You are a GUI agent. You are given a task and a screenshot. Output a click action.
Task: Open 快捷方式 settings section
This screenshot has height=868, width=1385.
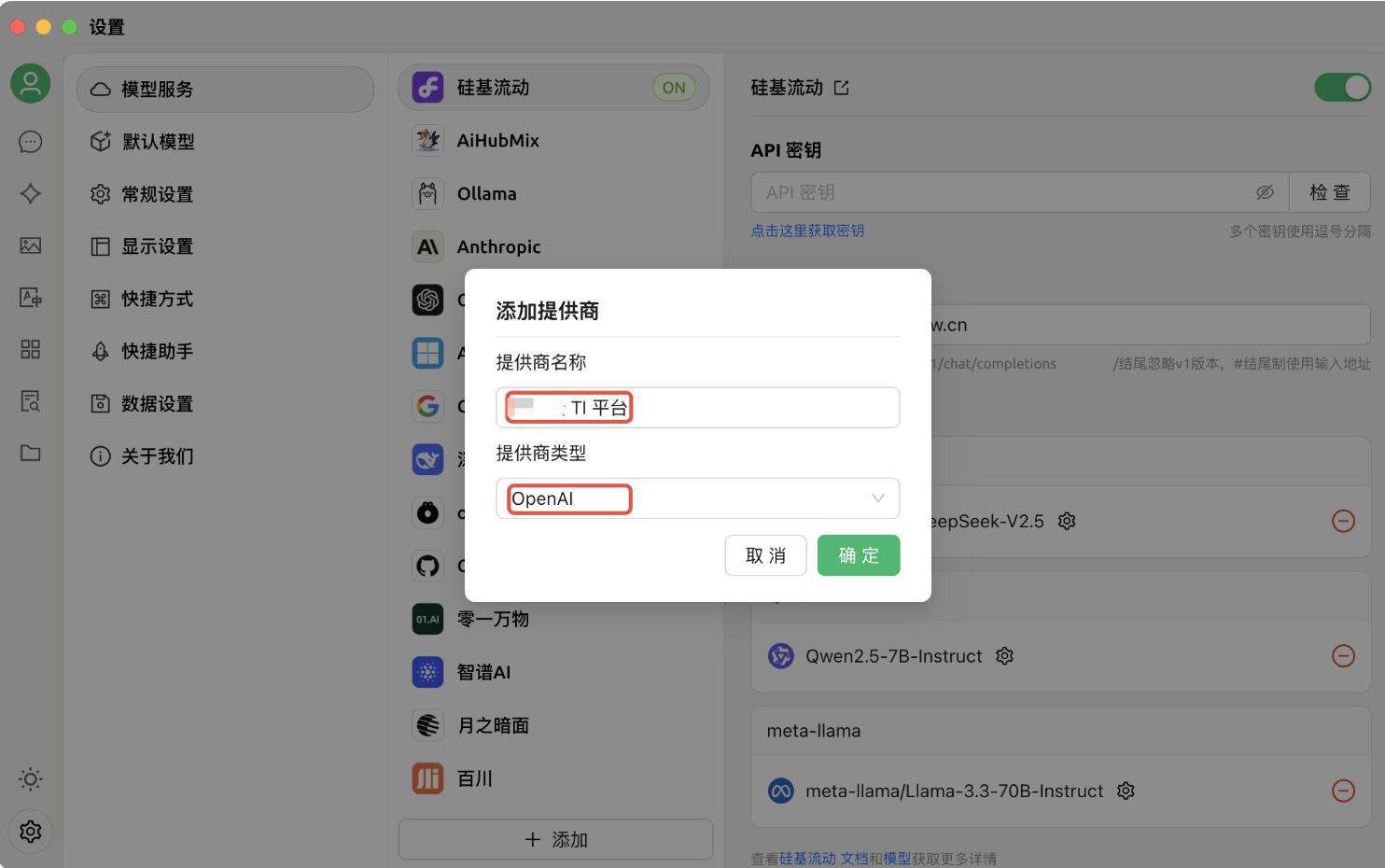pyautogui.click(x=225, y=299)
